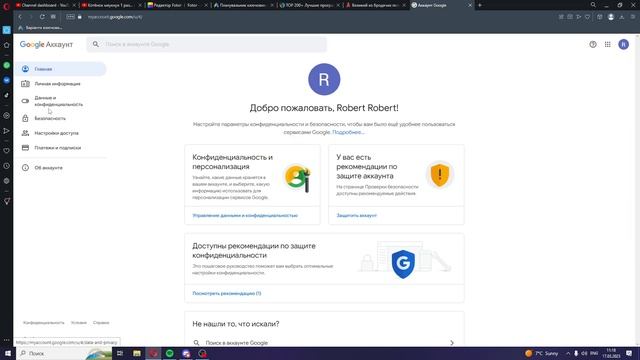The image size is (640, 360).
Task: Click the footer Конфиденциальность link
Action: point(44,322)
